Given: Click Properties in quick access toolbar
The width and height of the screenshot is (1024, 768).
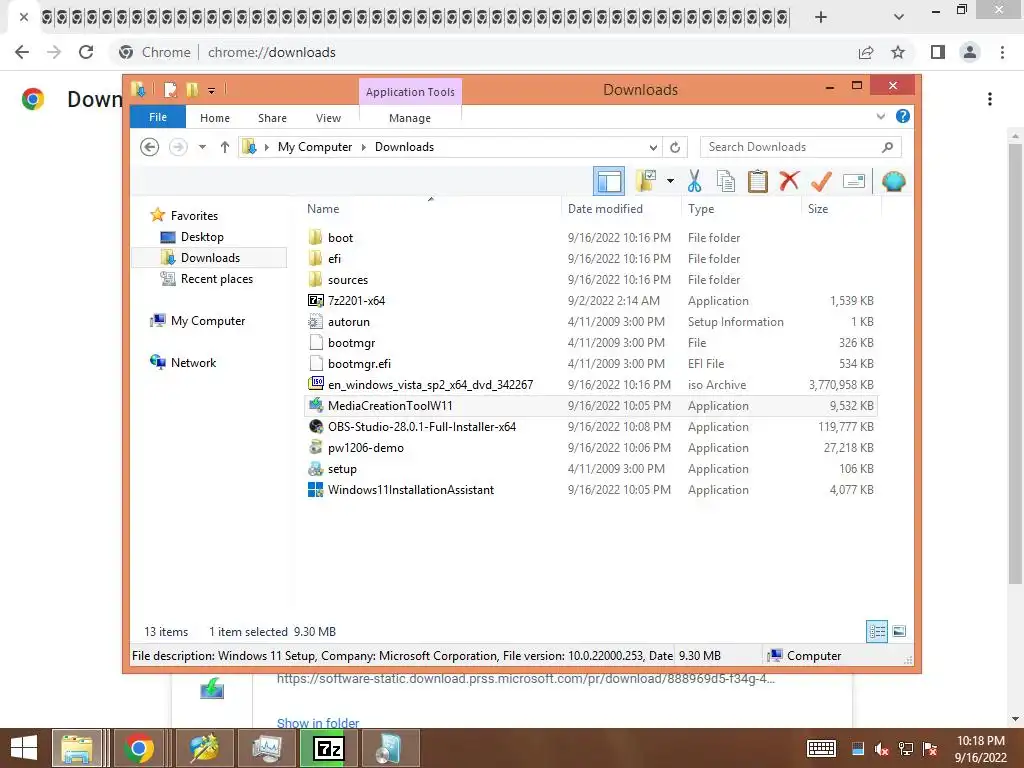Looking at the screenshot, I should 170,89.
